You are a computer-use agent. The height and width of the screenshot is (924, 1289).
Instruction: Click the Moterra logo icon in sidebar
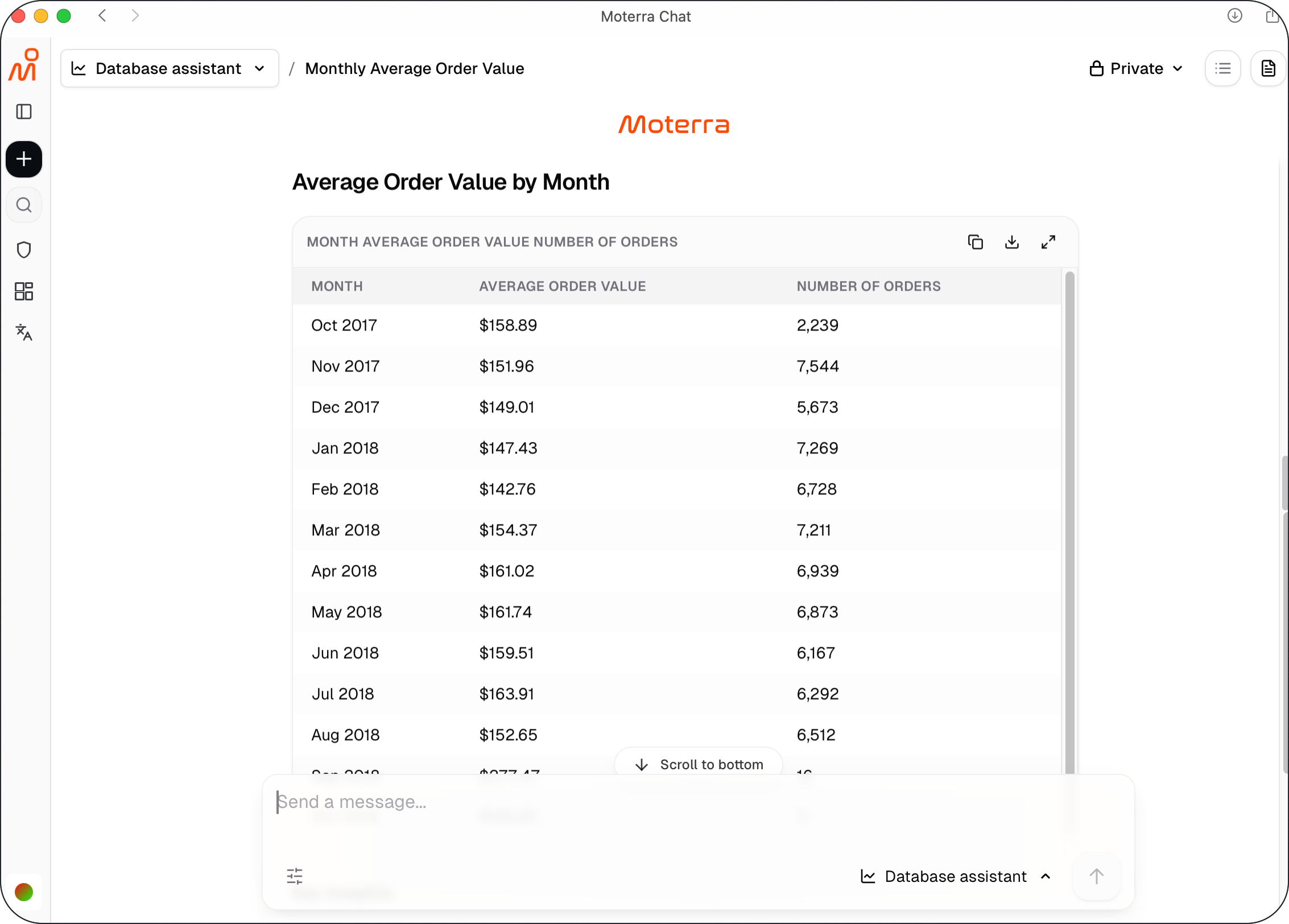(x=24, y=65)
